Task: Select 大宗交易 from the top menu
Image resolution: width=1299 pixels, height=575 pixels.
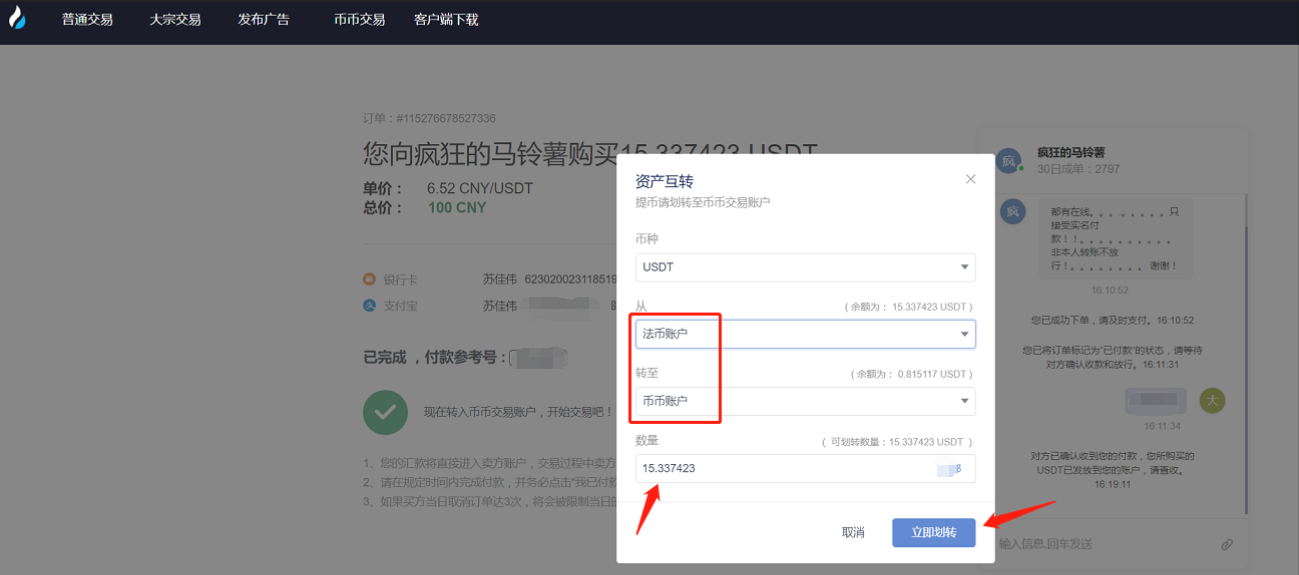Action: coord(175,20)
